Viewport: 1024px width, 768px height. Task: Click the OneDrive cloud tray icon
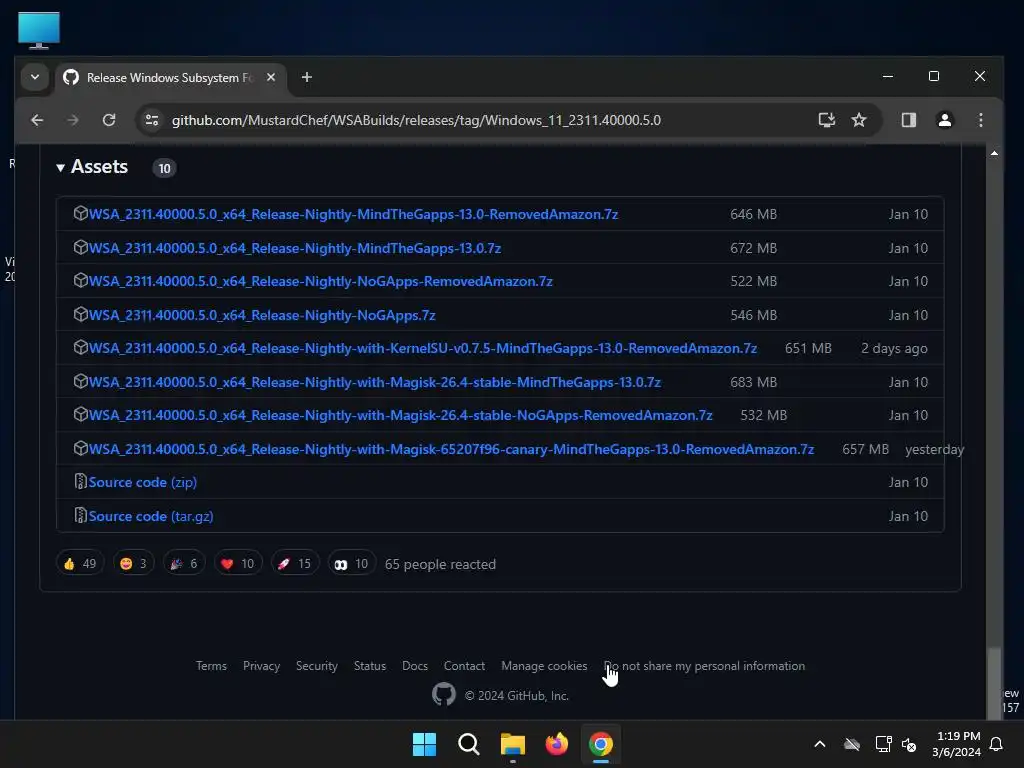pos(852,744)
